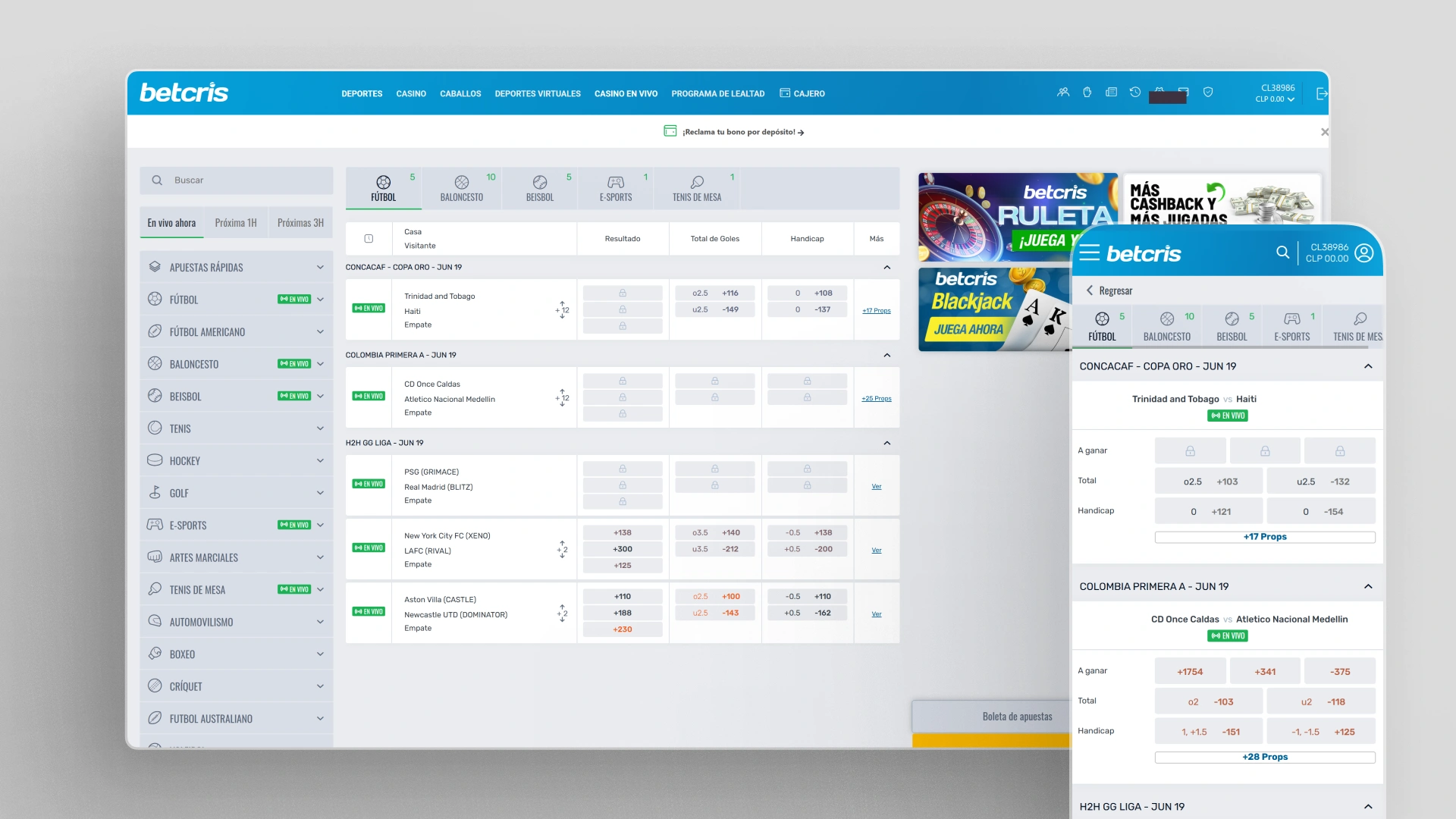Click the Críquet icon in sidebar
This screenshot has width=1456, height=819.
pos(155,686)
